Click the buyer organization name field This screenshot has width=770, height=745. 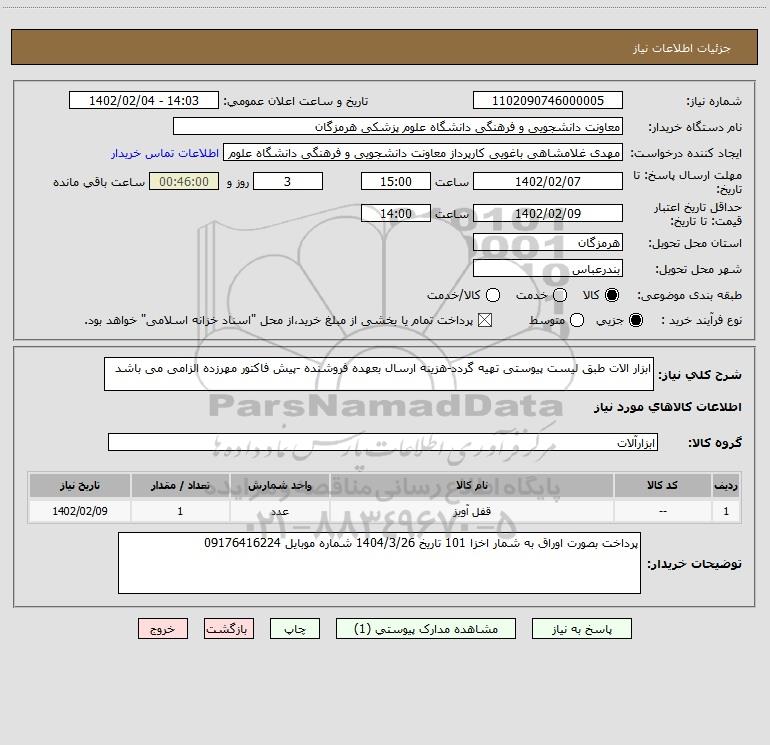pyautogui.click(x=398, y=127)
